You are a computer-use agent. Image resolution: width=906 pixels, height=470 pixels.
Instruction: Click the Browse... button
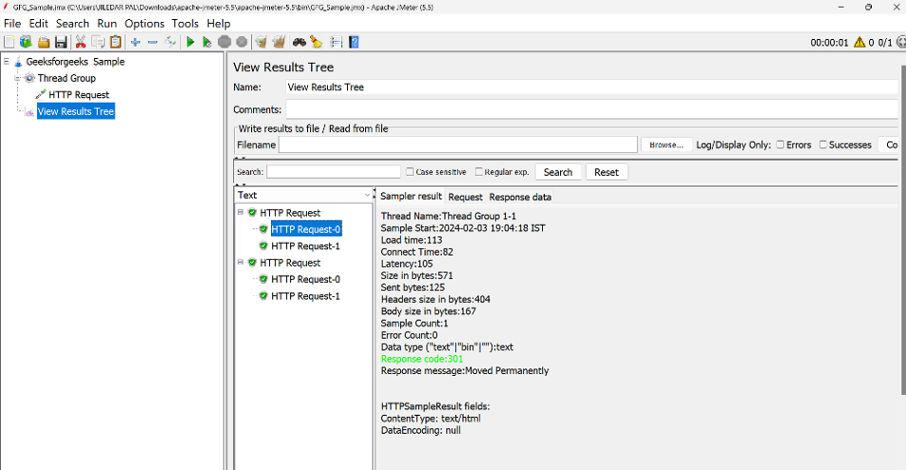pyautogui.click(x=666, y=145)
